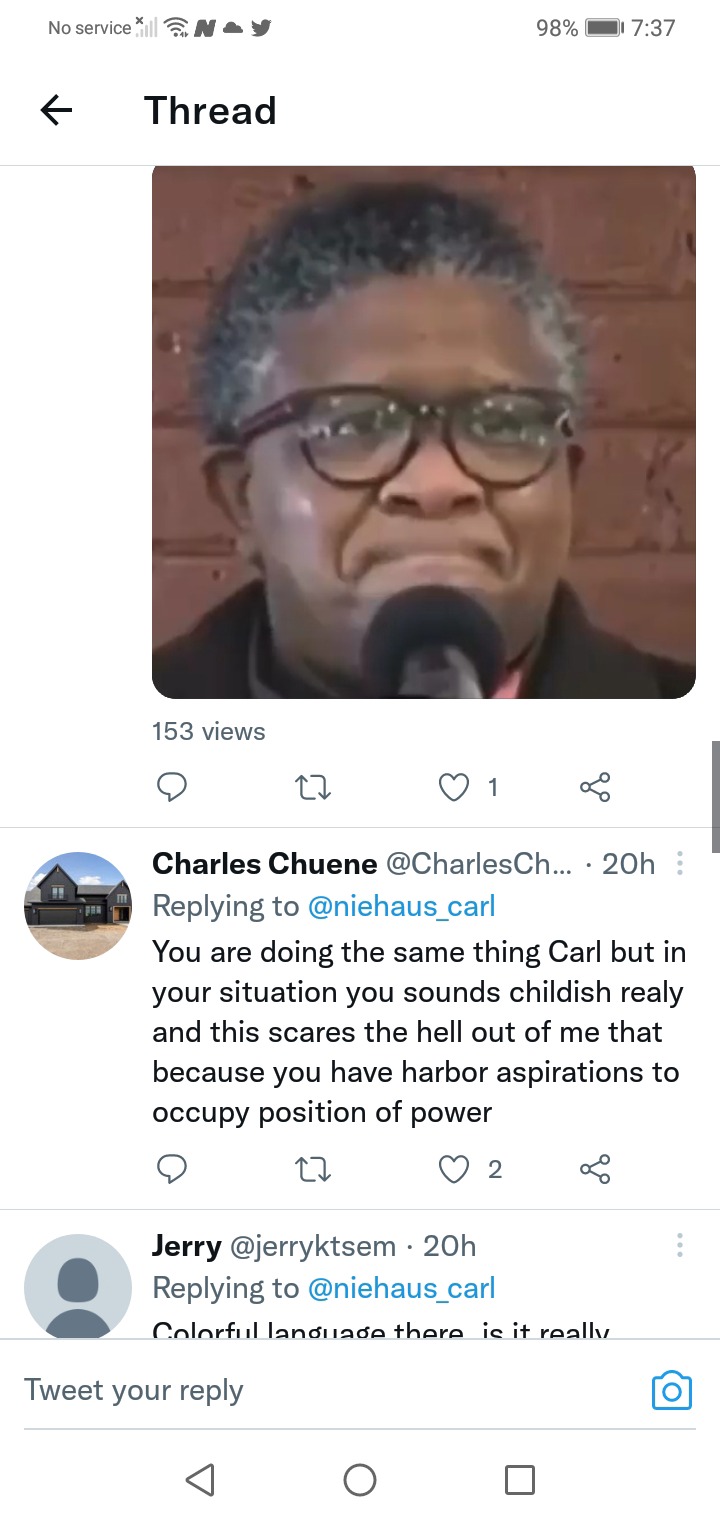The height and width of the screenshot is (1520, 720).
Task: Open Charles Chuene name link
Action: click(x=265, y=863)
